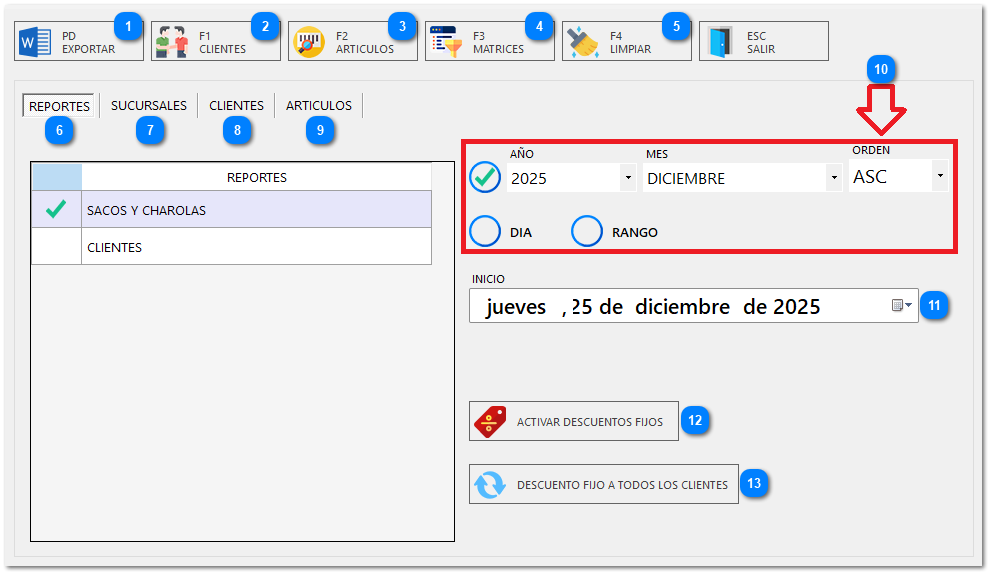
Task: Open the calendar picker in Inicio field
Action: point(901,305)
